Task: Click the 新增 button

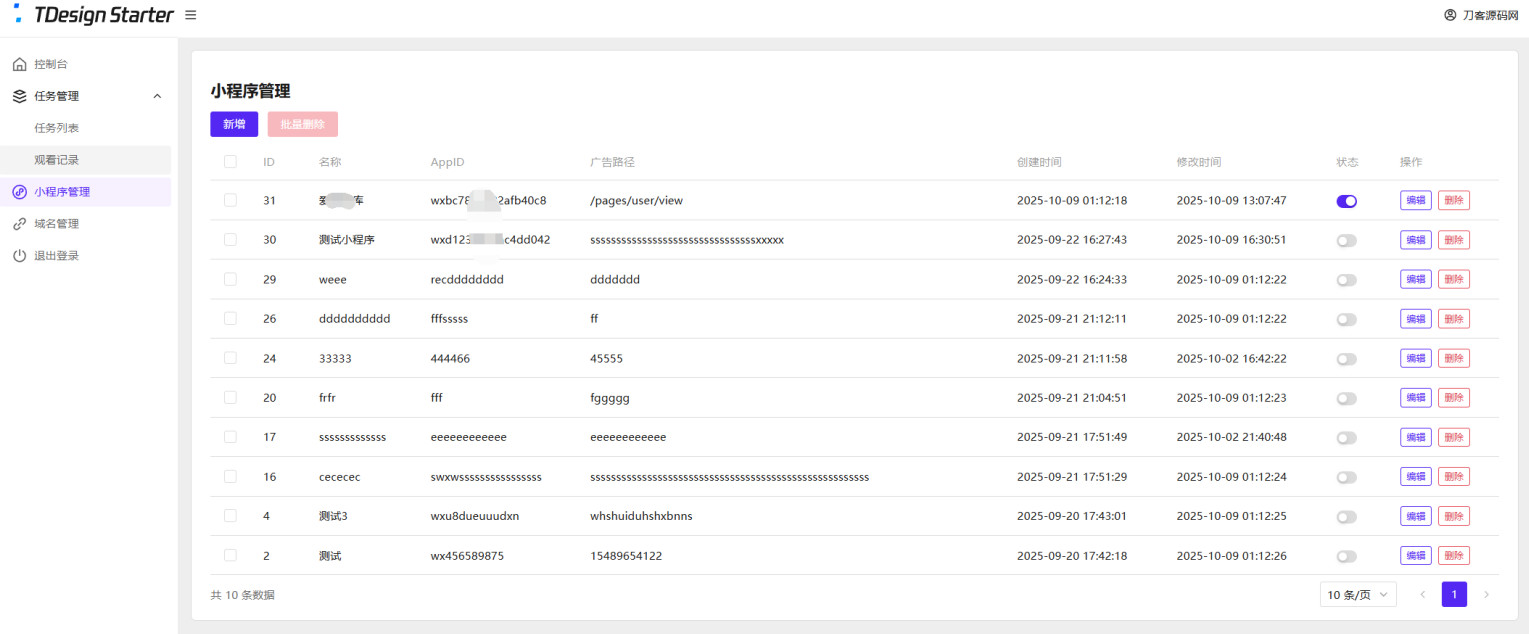Action: pos(234,124)
